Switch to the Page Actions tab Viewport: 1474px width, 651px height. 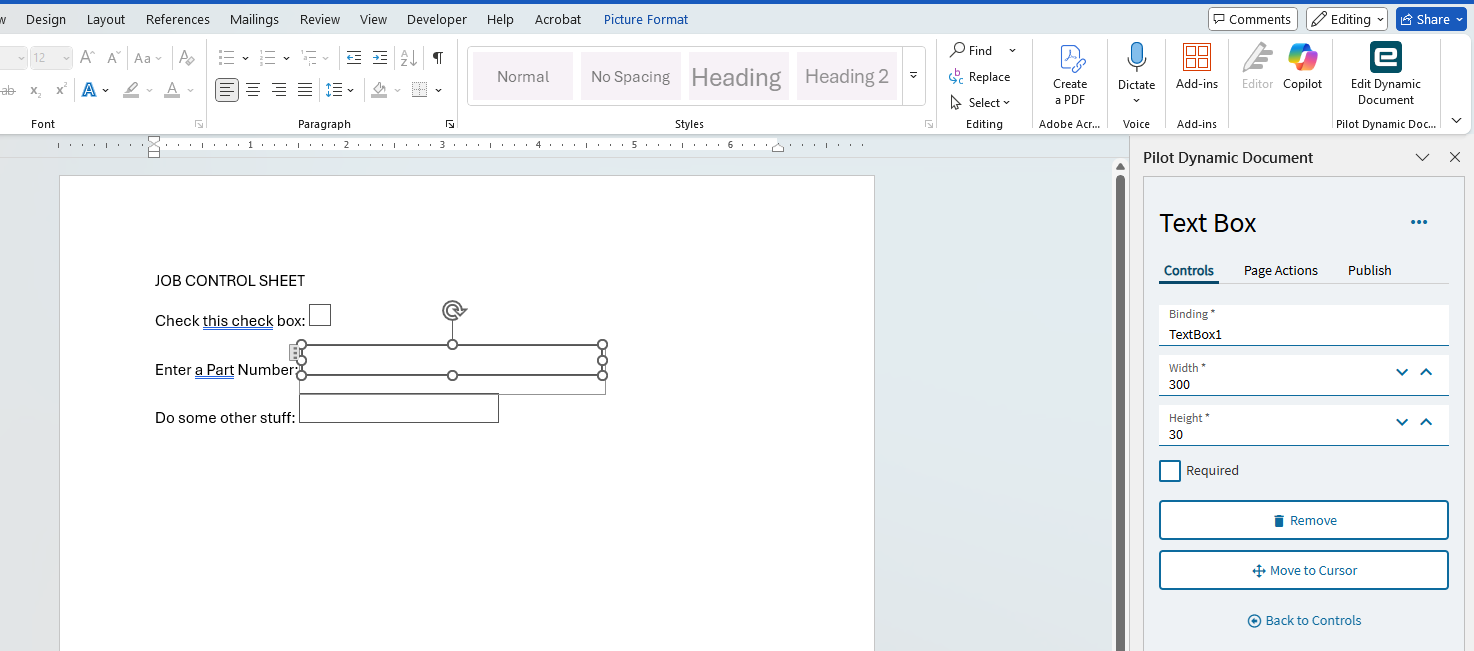pyautogui.click(x=1280, y=271)
